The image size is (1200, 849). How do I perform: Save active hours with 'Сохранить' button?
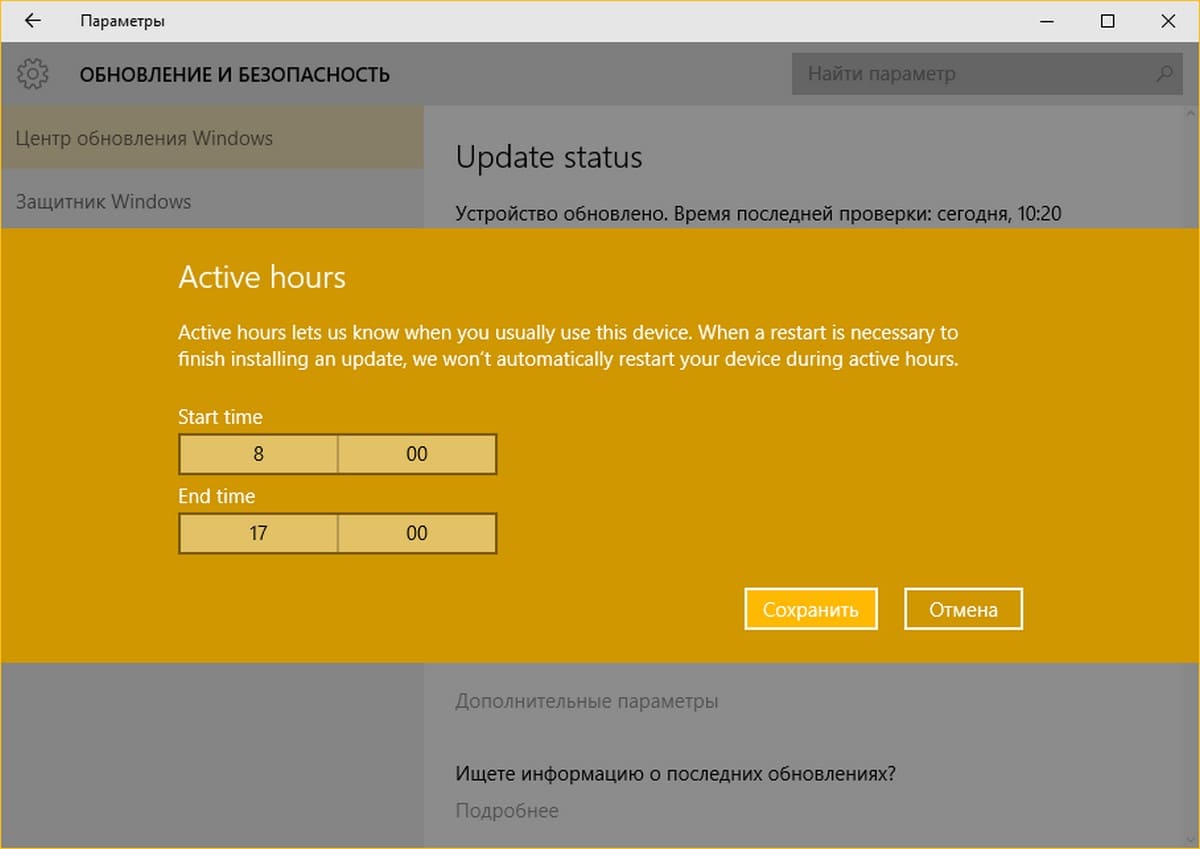click(x=811, y=609)
